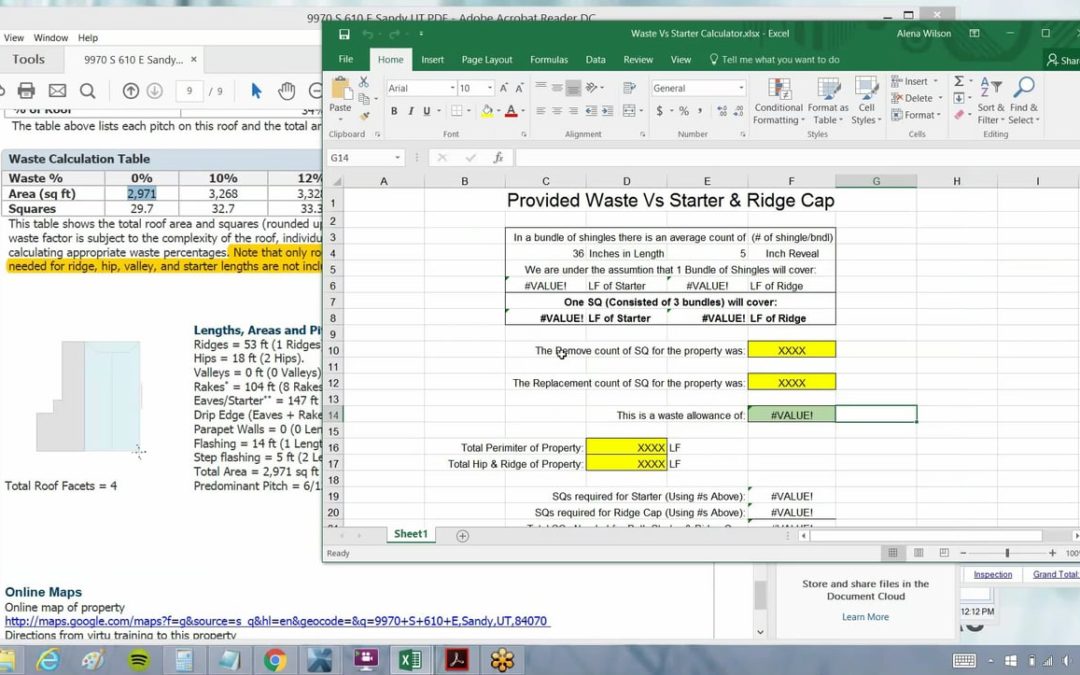Click the Save icon in Excel title bar
Screen dimensions: 1080x675
click(344, 34)
